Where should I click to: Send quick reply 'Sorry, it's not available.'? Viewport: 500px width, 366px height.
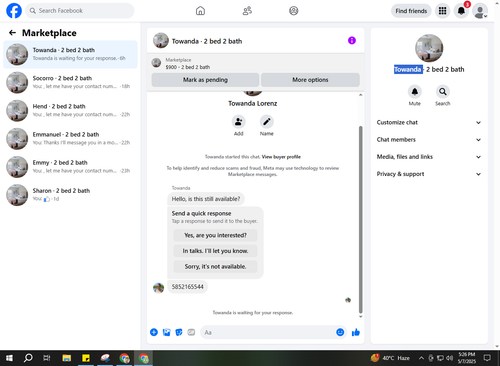pyautogui.click(x=215, y=266)
